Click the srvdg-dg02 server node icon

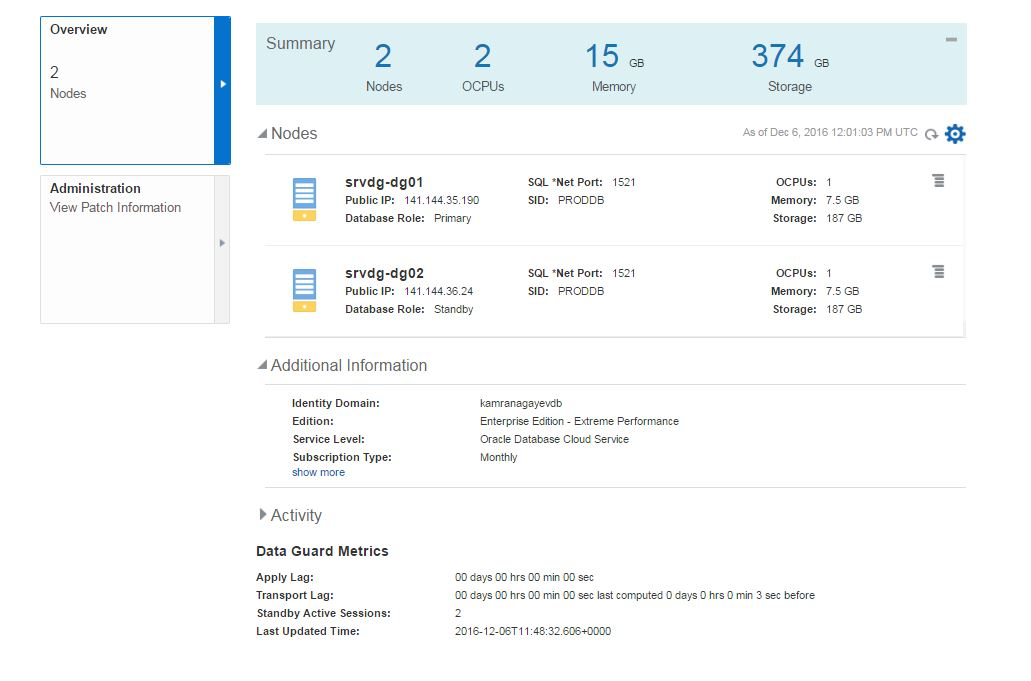(x=304, y=291)
